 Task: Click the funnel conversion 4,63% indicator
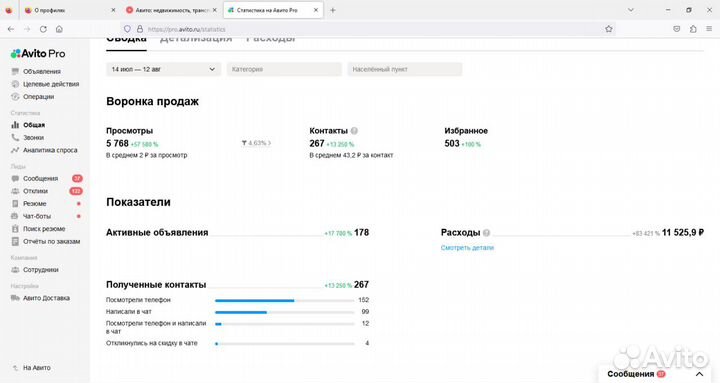[256, 143]
